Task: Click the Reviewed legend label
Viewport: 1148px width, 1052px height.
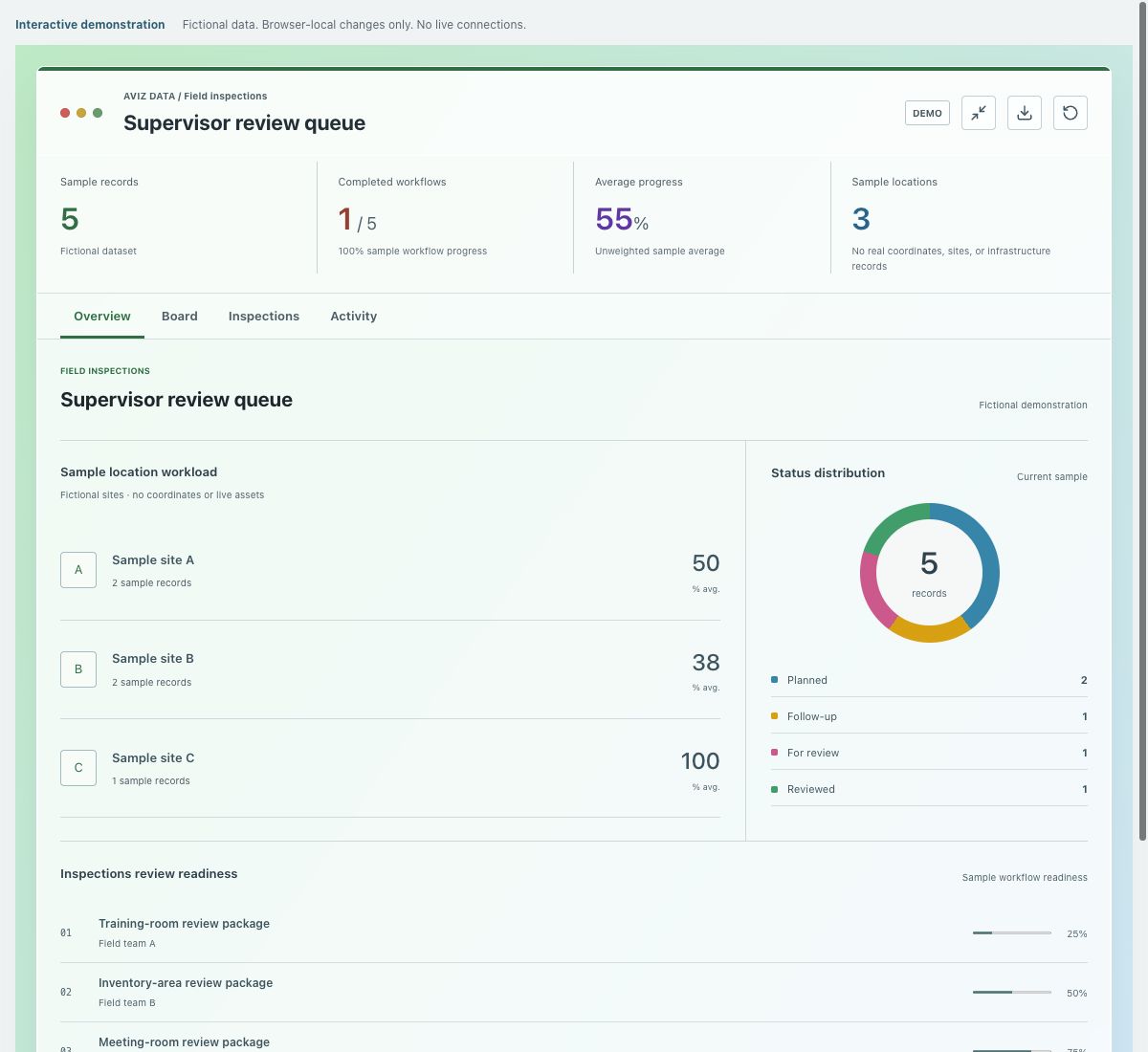Action: [811, 789]
